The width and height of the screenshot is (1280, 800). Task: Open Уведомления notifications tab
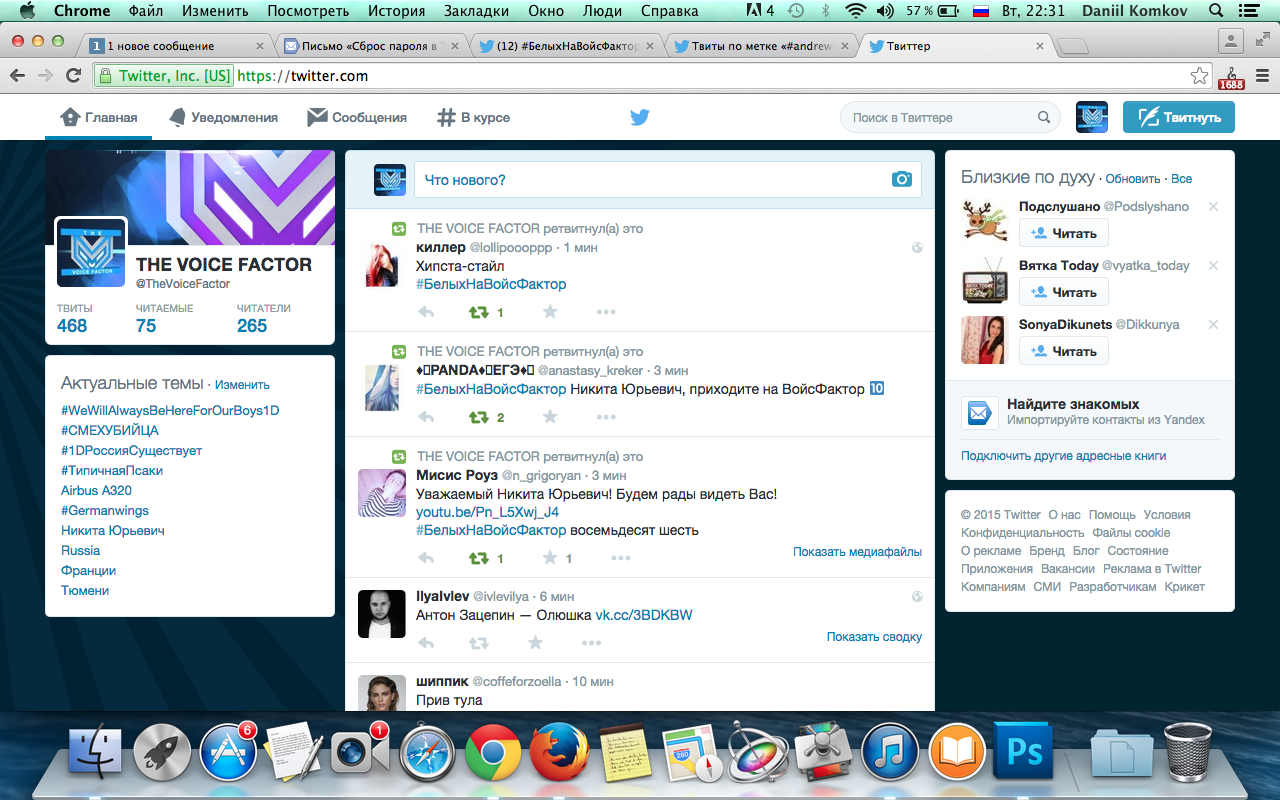222,117
